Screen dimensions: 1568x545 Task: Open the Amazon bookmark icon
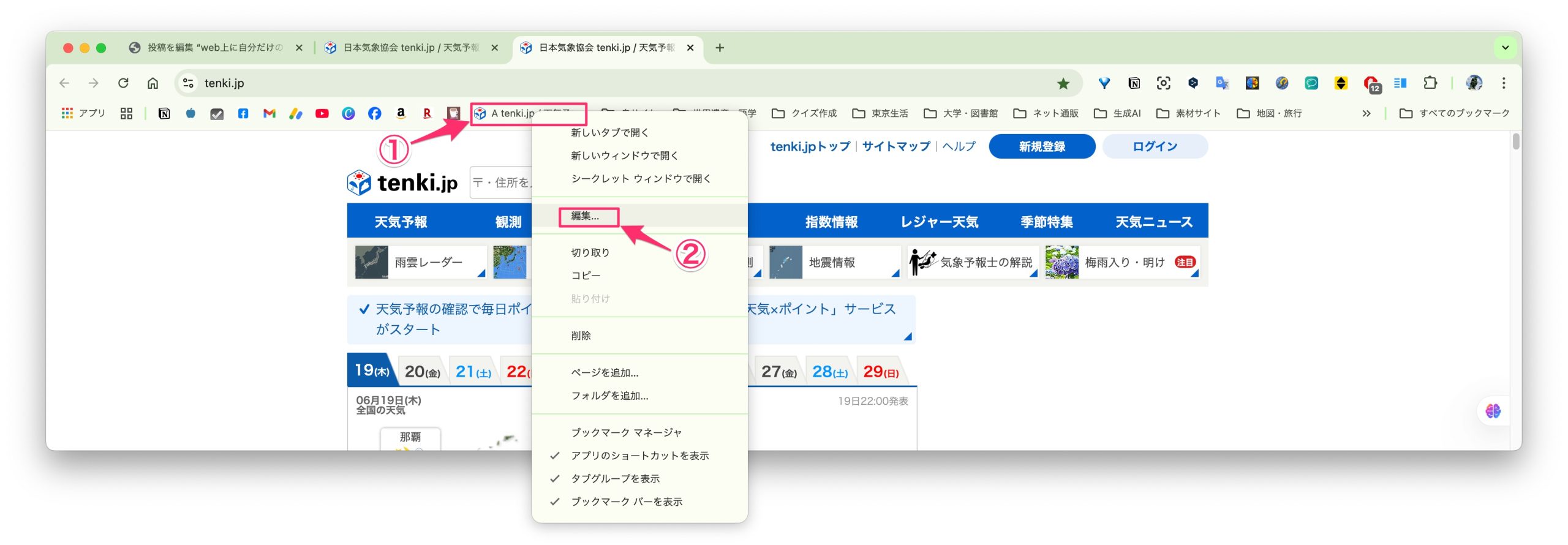401,113
